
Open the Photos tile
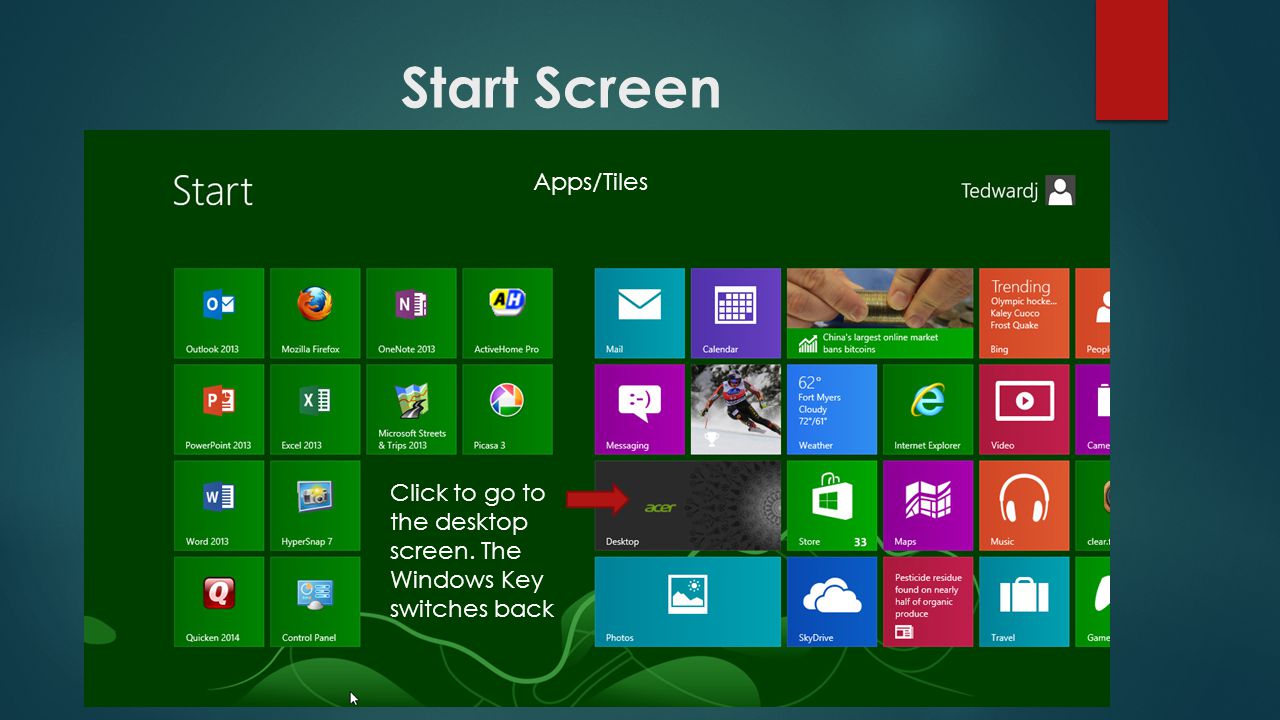pos(688,601)
